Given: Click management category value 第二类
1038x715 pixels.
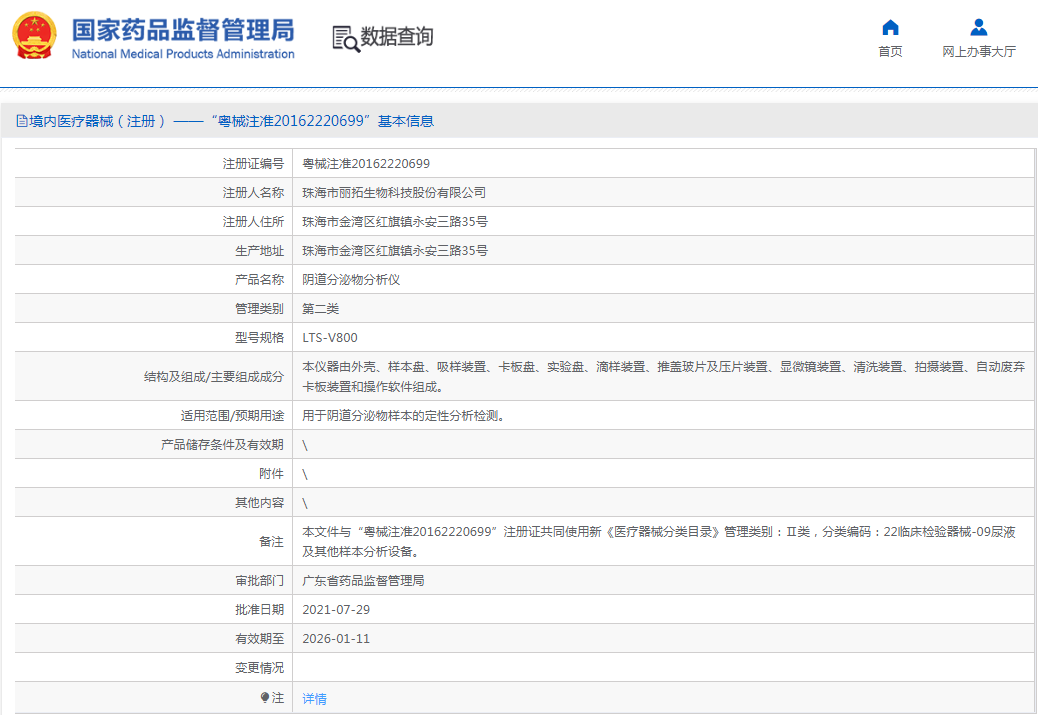Looking at the screenshot, I should [321, 309].
